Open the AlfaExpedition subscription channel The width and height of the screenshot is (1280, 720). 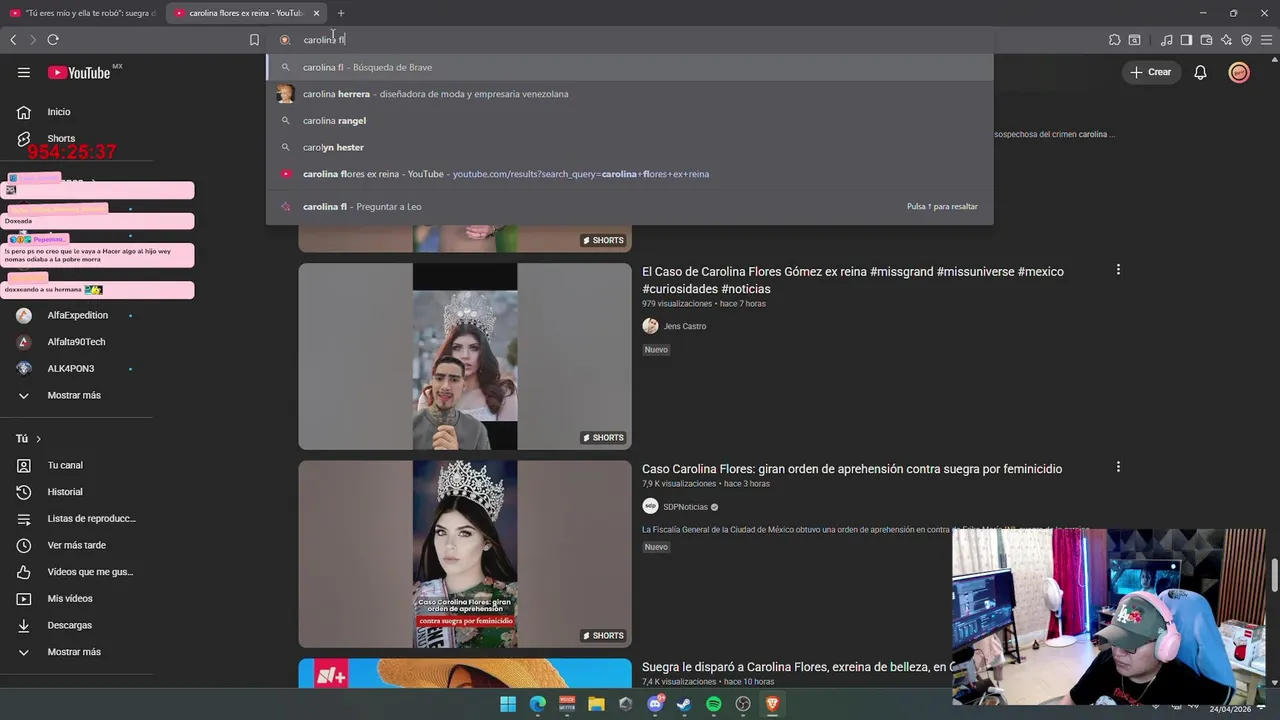[x=77, y=315]
